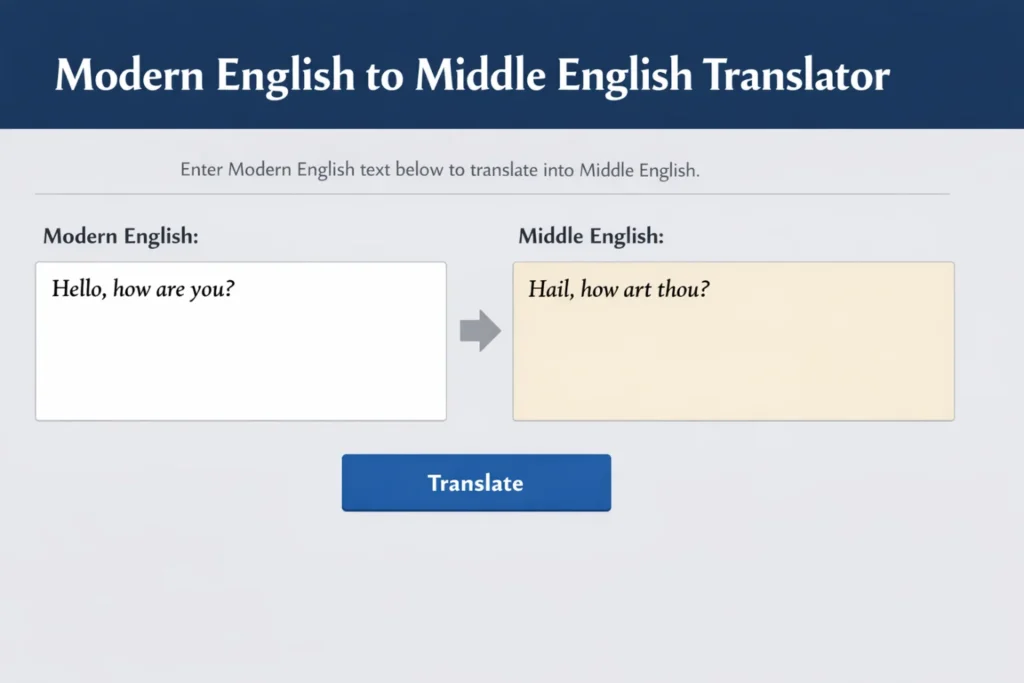The image size is (1024, 683).
Task: Click the word 'Hail' in the output
Action: (547, 290)
